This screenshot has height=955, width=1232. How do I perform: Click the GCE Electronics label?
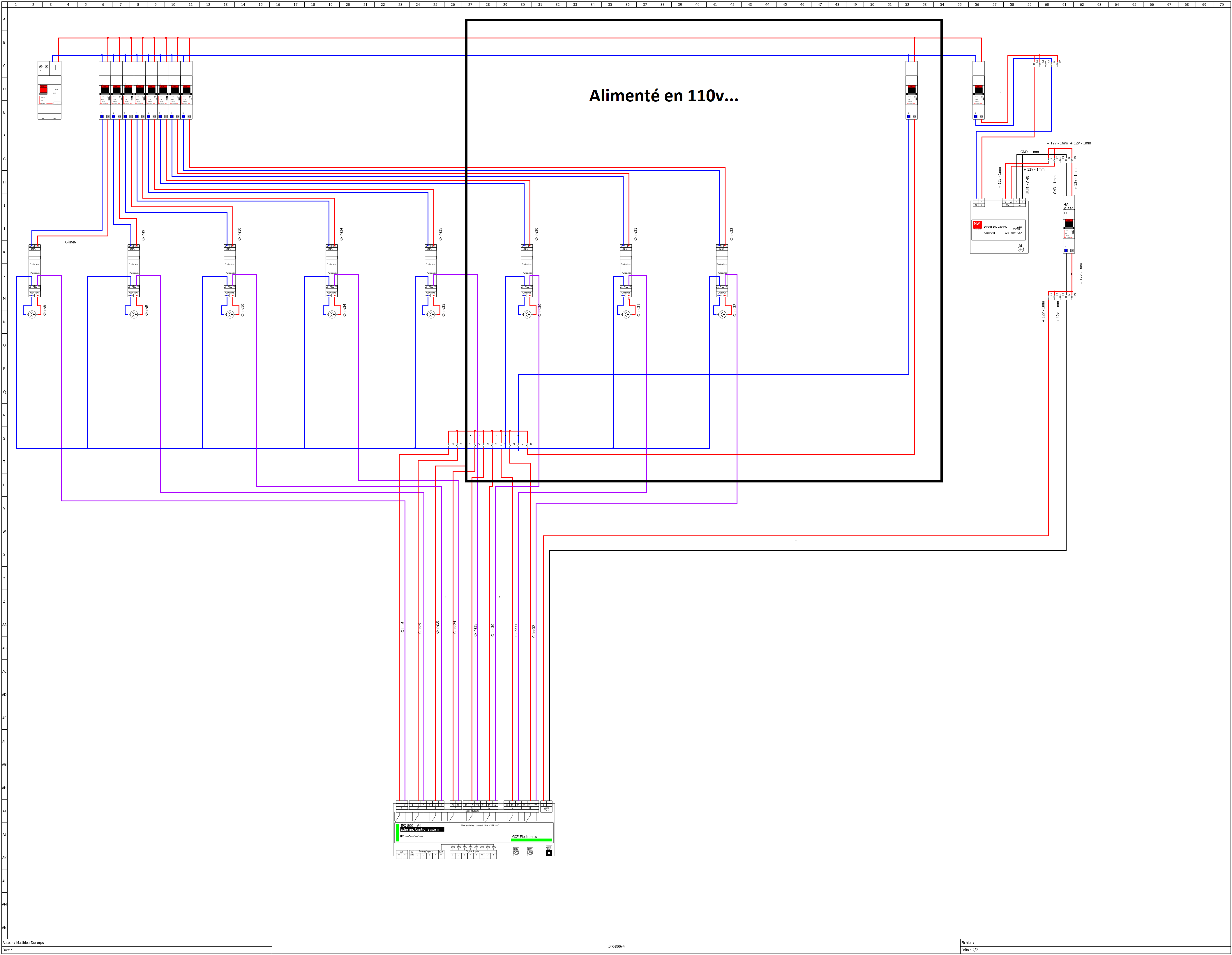tap(525, 836)
